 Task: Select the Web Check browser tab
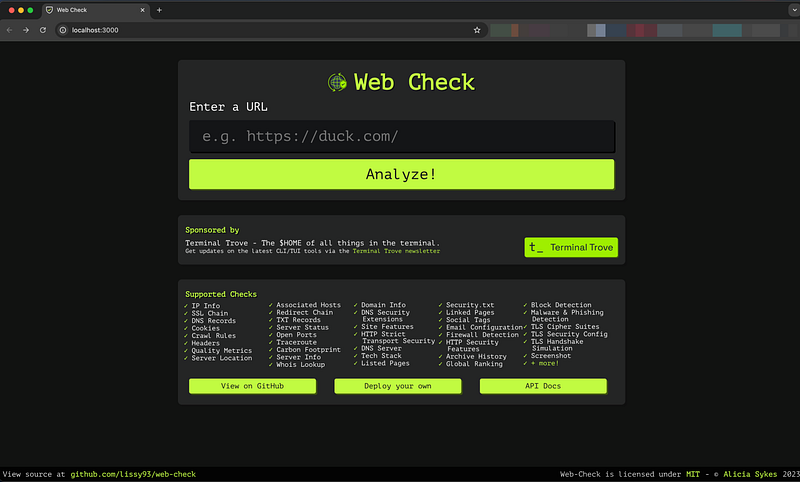tap(96, 10)
